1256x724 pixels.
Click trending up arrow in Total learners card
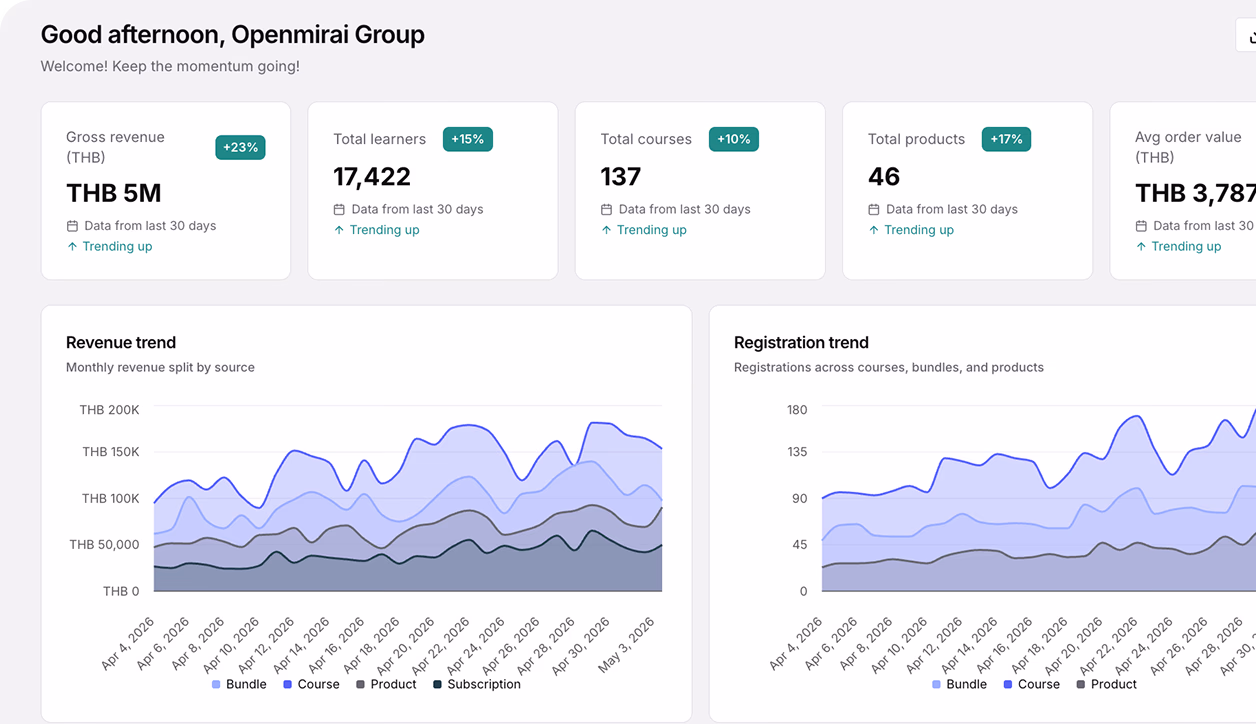point(339,230)
